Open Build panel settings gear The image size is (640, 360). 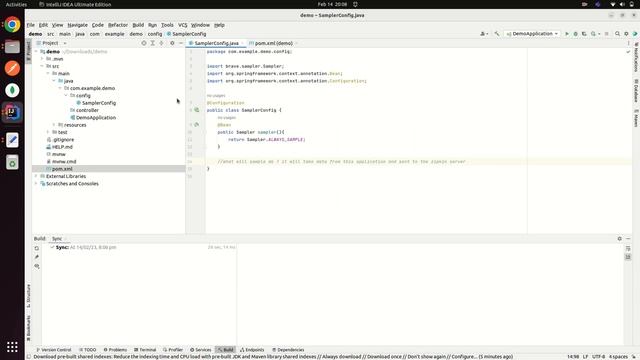point(620,238)
